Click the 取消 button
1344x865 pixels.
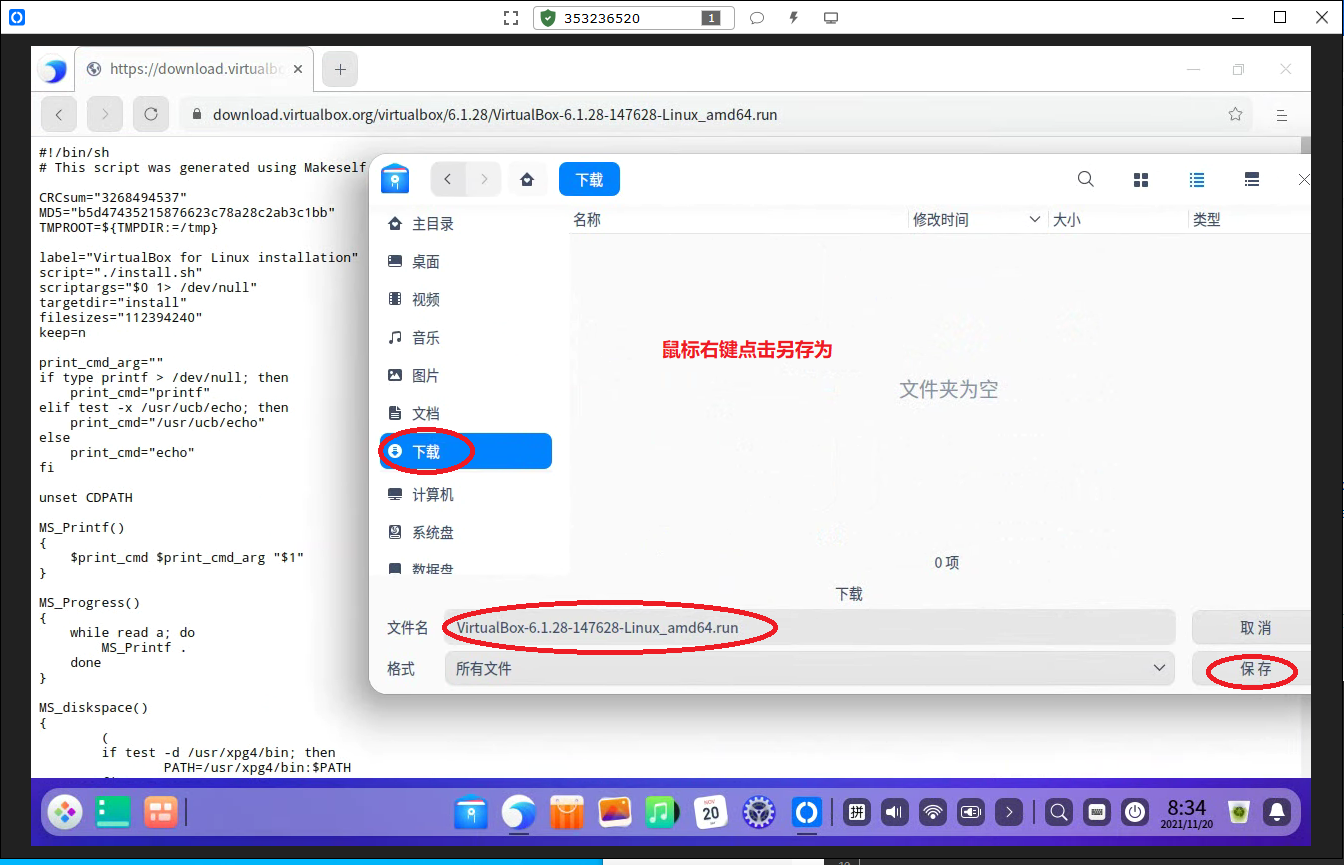coord(1254,628)
